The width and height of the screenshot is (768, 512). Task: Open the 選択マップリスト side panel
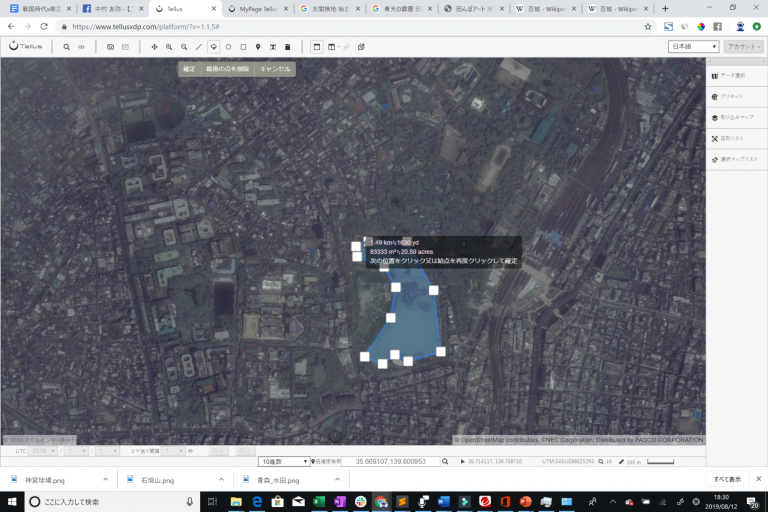(736, 160)
